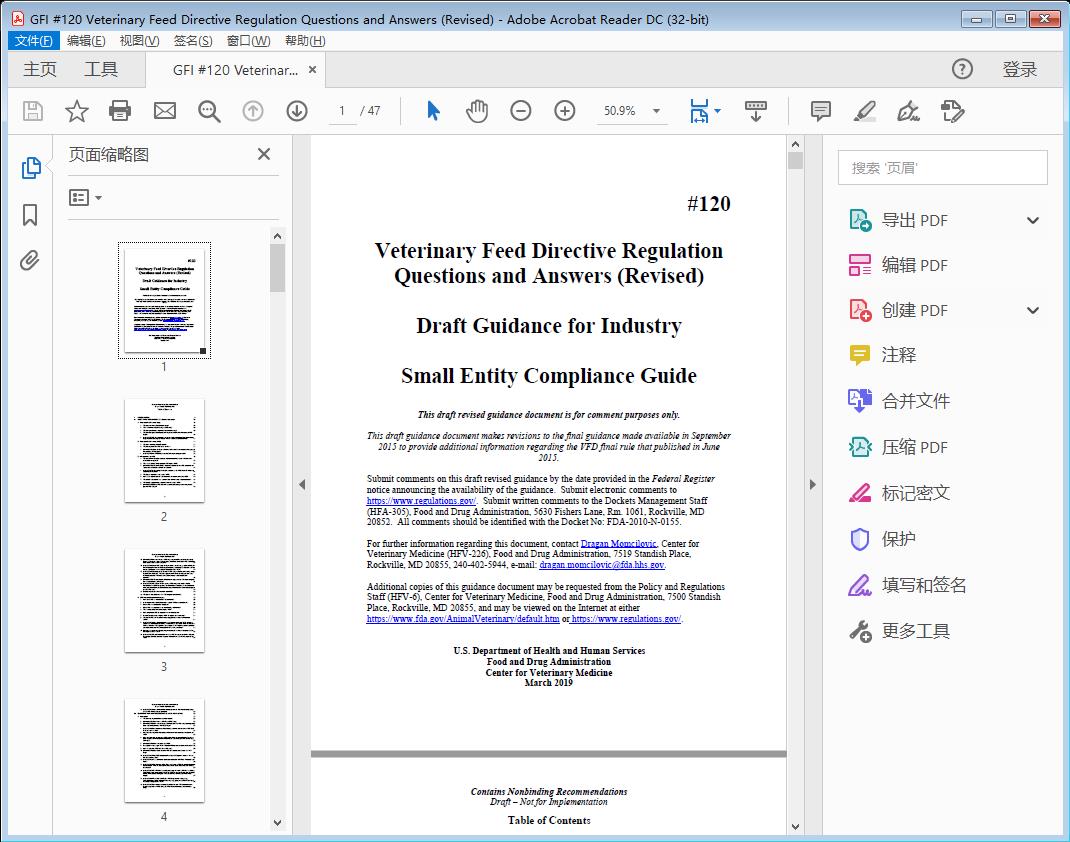Open the Fill & Sign pen tool
The image size is (1070, 842).
pos(908,111)
